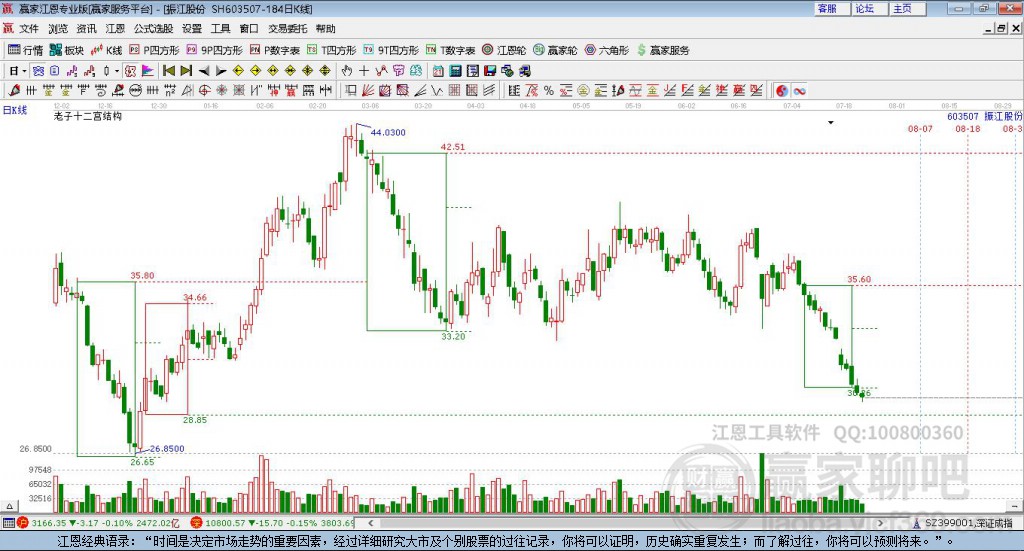The width and height of the screenshot is (1024, 551).
Task: Select the red pencil drawing tool
Action: coord(14,91)
